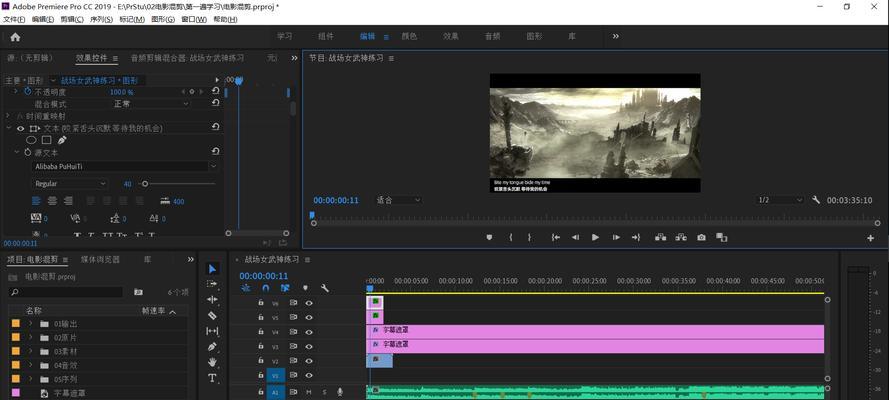Go to Out point
Screen dimensions: 889x400
click(x=636, y=238)
